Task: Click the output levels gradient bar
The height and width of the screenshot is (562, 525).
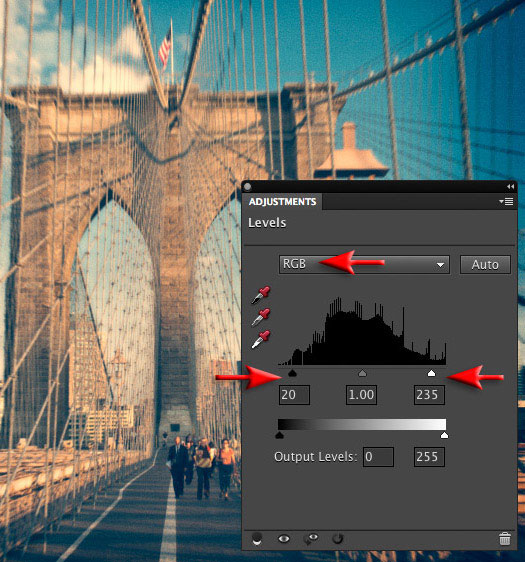Action: pyautogui.click(x=362, y=424)
